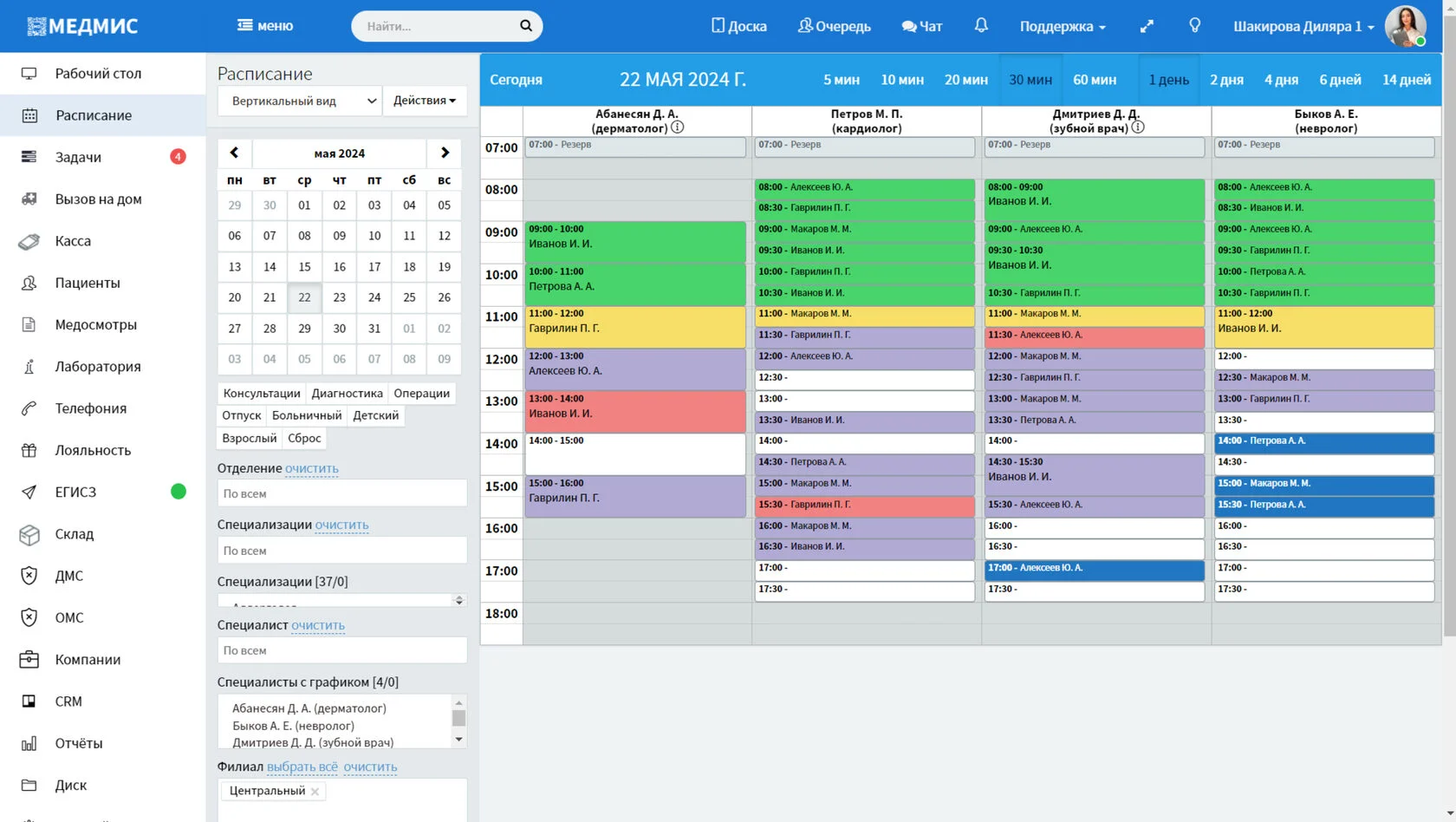Remove the Центральный branch tag
The image size is (1456, 822).
[315, 791]
